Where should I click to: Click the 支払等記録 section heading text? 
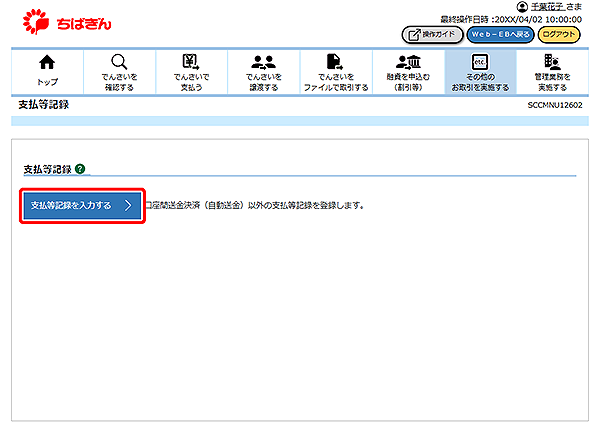click(46, 171)
